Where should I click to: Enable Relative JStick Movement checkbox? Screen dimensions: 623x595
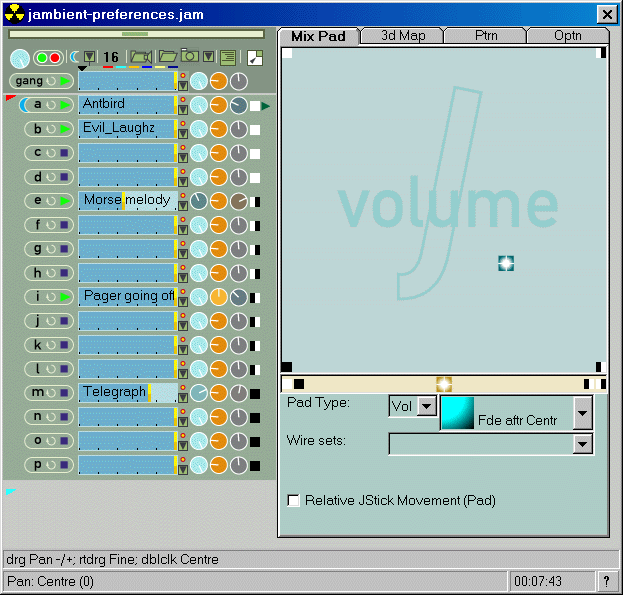[x=294, y=500]
